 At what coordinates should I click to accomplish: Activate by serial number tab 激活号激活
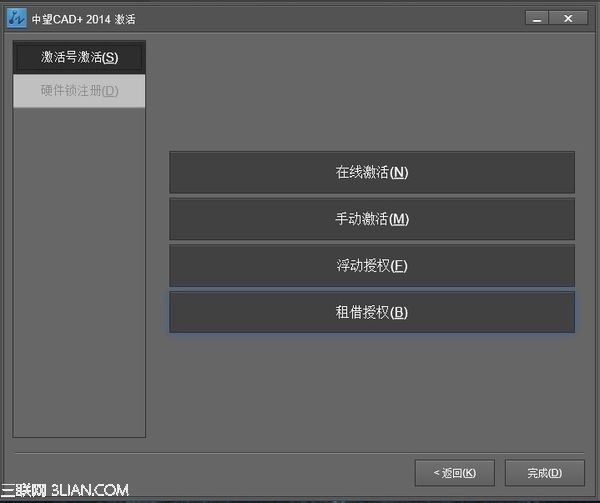(79, 57)
